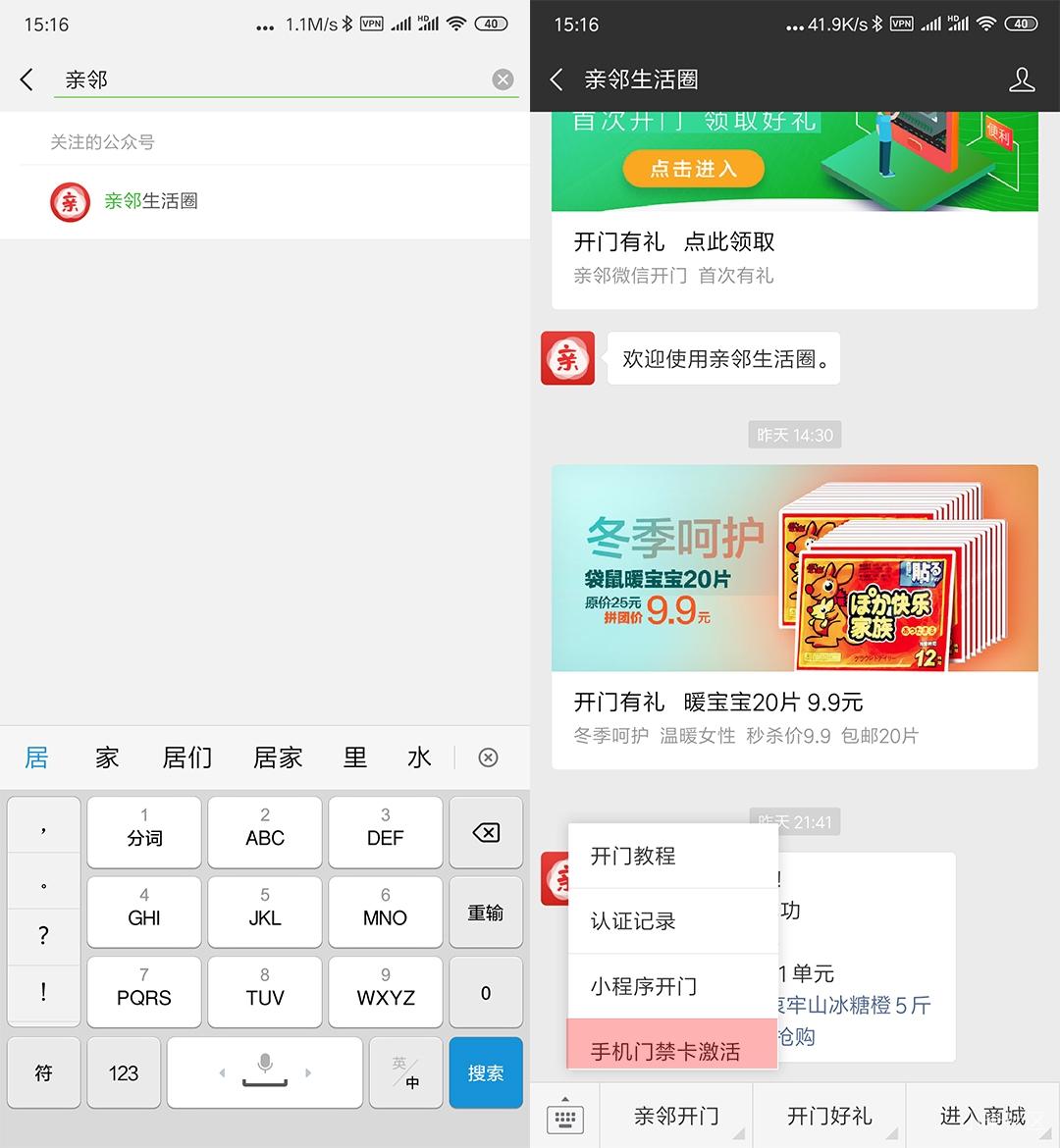Tap the microphone voice input key
Screen dimensions: 1060x1148
coord(264,1072)
